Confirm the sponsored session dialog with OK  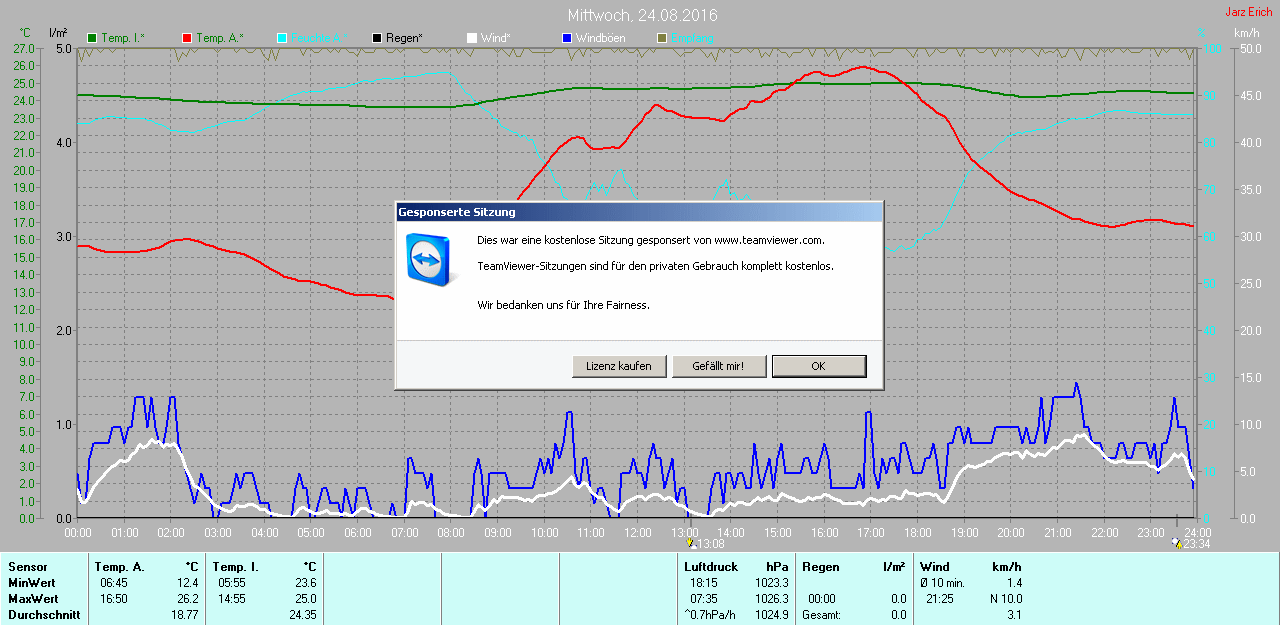[x=818, y=366]
